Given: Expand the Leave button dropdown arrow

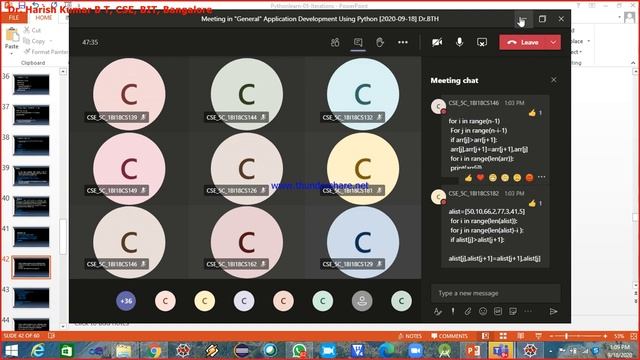Looking at the screenshot, I should click(x=553, y=42).
